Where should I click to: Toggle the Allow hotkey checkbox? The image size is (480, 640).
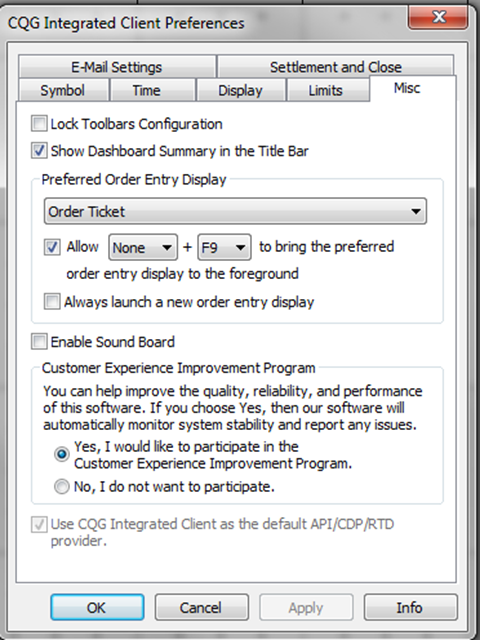pyautogui.click(x=52, y=247)
